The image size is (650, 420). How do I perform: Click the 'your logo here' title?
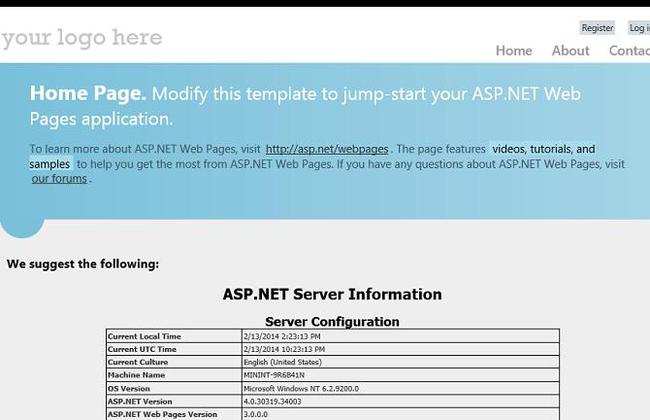tap(82, 38)
